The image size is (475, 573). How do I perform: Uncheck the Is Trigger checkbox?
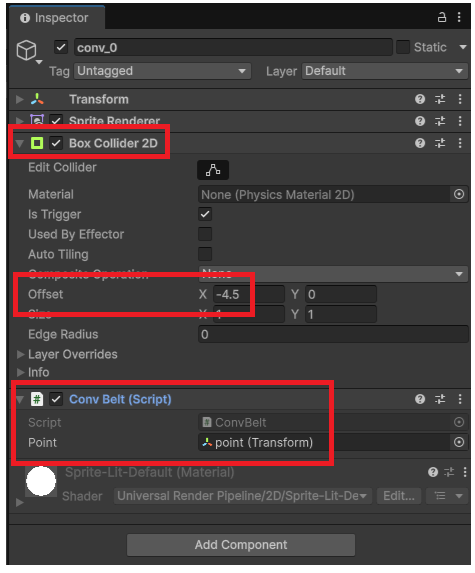pyautogui.click(x=205, y=214)
